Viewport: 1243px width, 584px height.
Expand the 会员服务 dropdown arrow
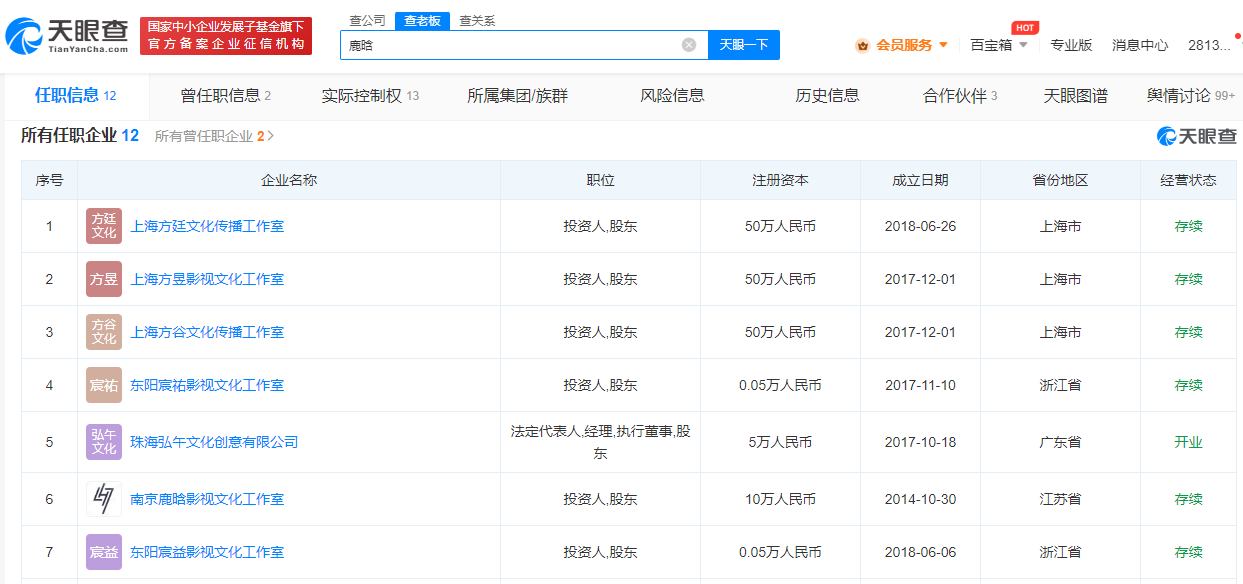point(943,45)
